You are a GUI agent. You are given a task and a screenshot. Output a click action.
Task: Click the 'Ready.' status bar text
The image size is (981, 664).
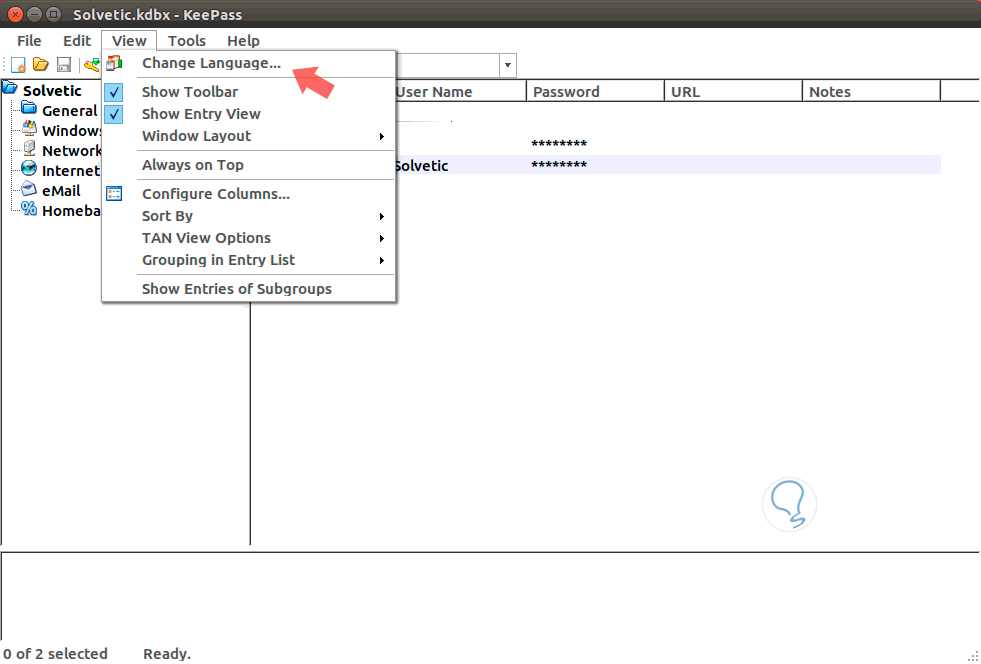pyautogui.click(x=166, y=653)
